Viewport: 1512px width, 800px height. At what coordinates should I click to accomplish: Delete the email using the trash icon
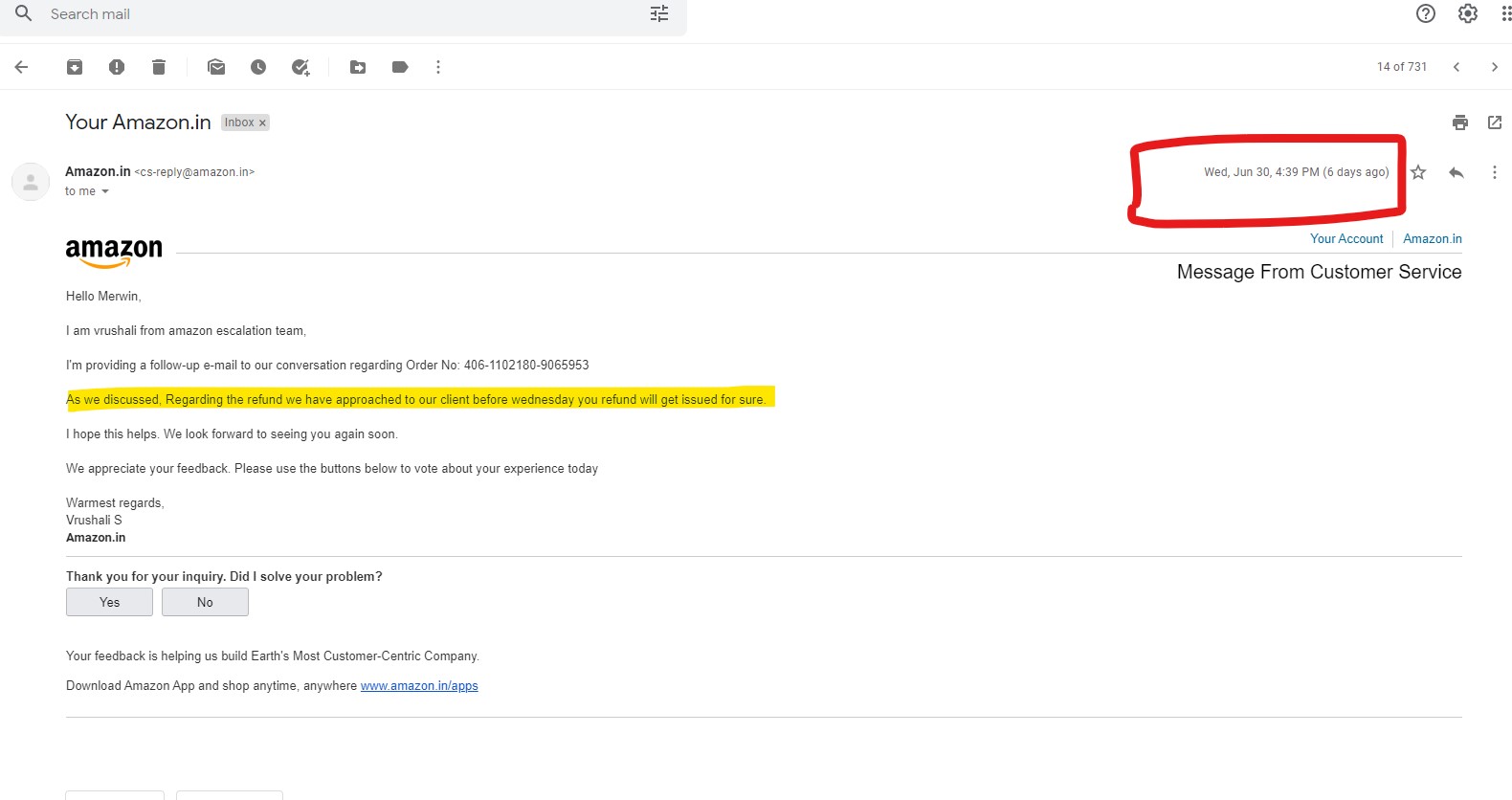pyautogui.click(x=159, y=67)
